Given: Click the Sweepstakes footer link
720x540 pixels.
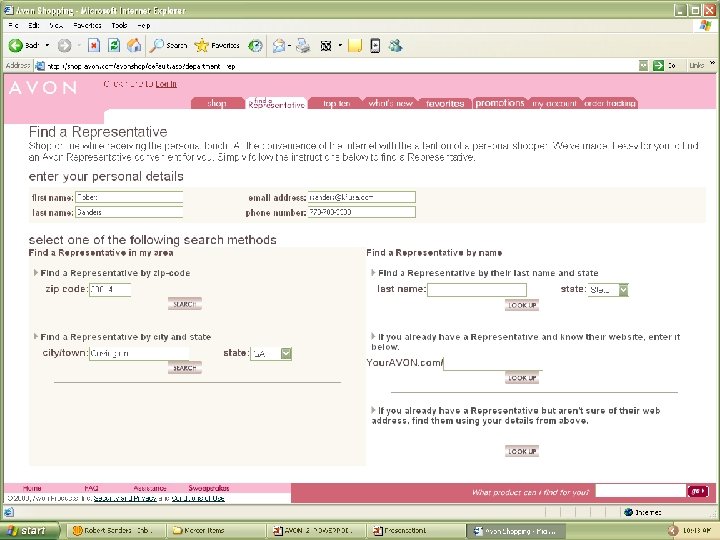Looking at the screenshot, I should coord(208,488).
